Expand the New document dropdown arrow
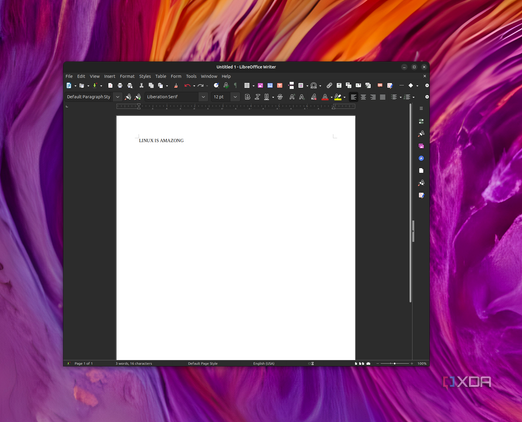Image resolution: width=522 pixels, height=422 pixels. (x=75, y=86)
